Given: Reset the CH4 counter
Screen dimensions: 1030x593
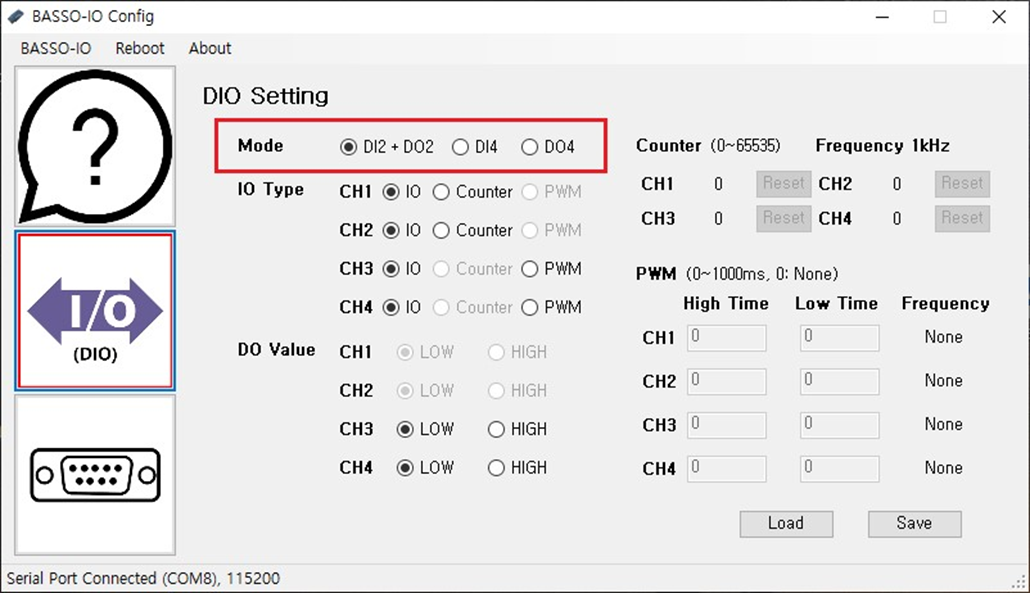Looking at the screenshot, I should point(962,219).
